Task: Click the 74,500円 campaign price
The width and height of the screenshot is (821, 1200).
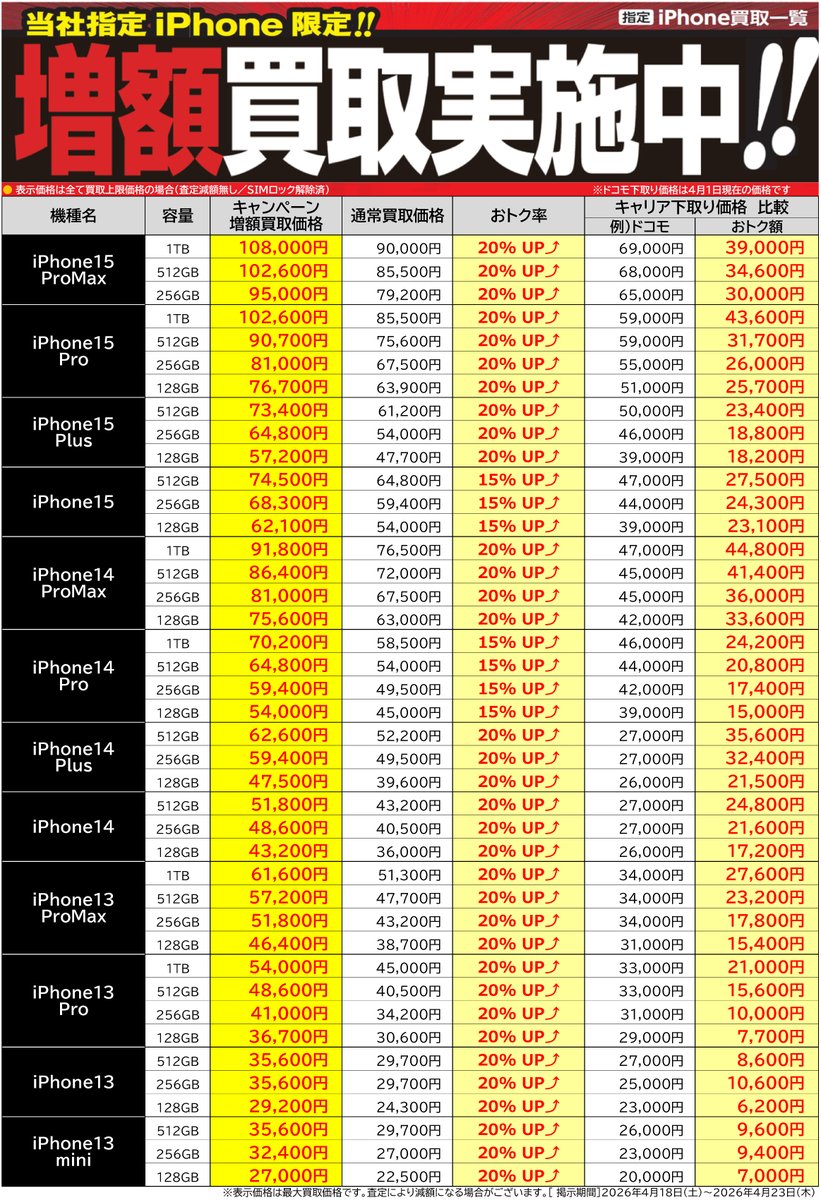Action: tap(289, 479)
